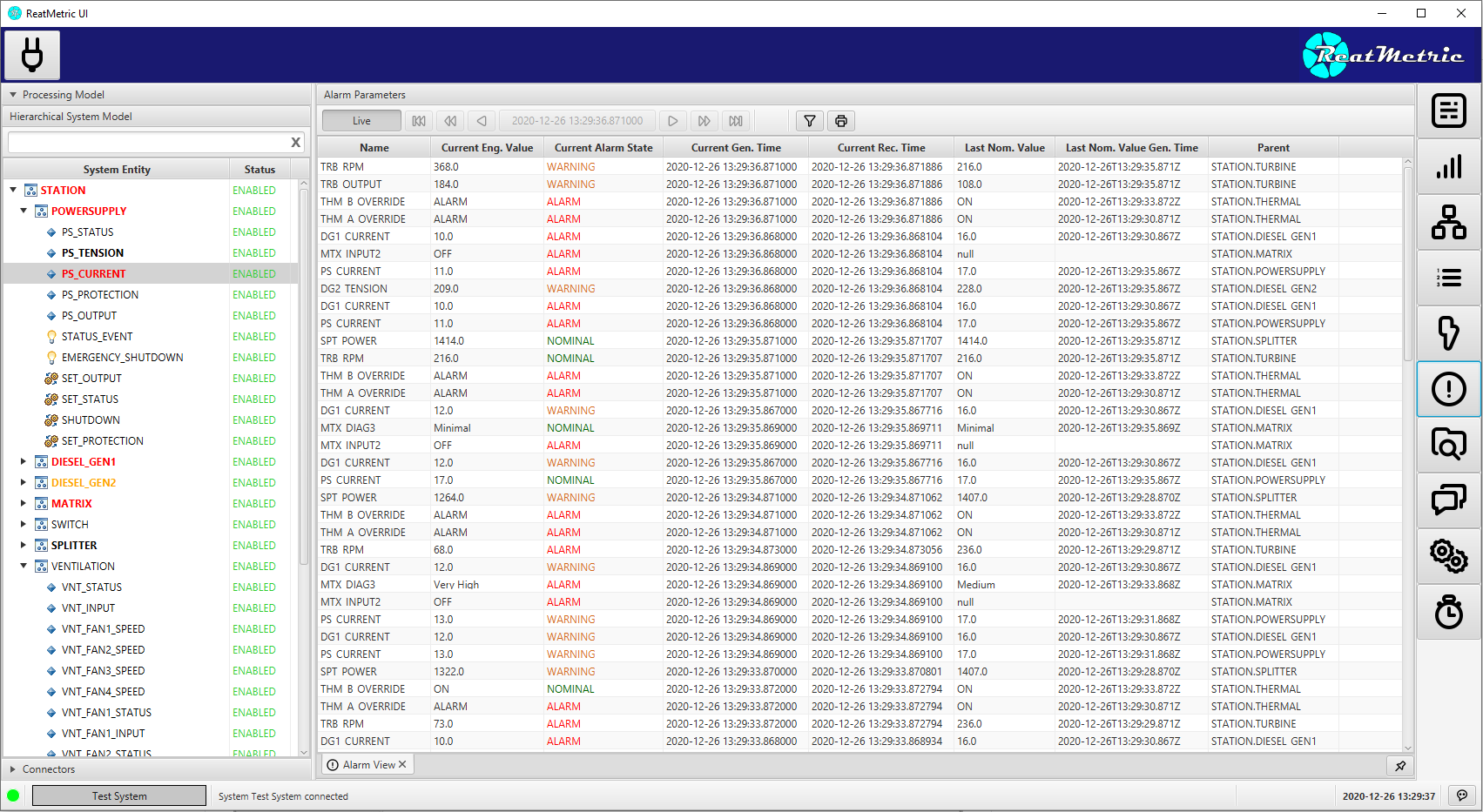1483x812 pixels.
Task: Expand the Connectors panel
Action: tap(13, 769)
